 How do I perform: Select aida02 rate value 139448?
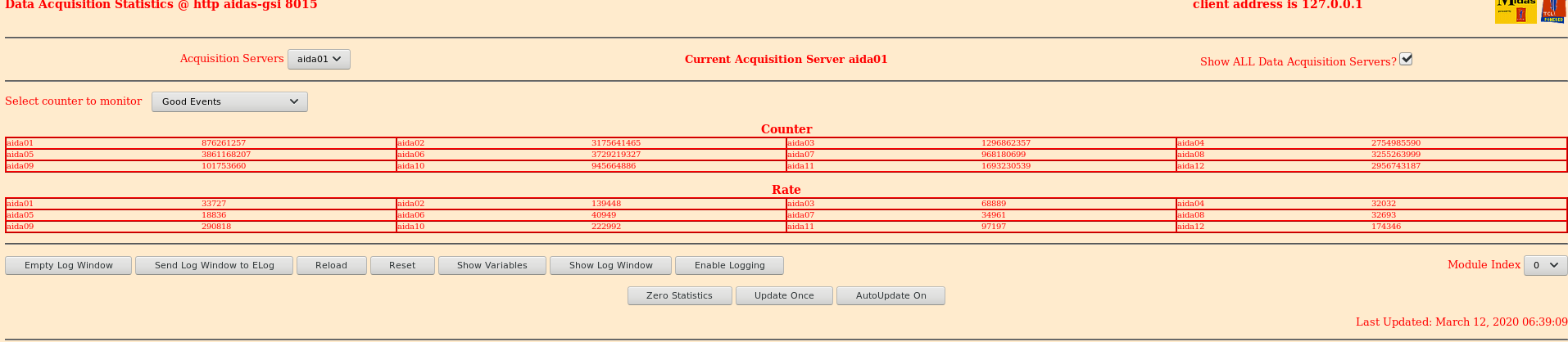606,204
